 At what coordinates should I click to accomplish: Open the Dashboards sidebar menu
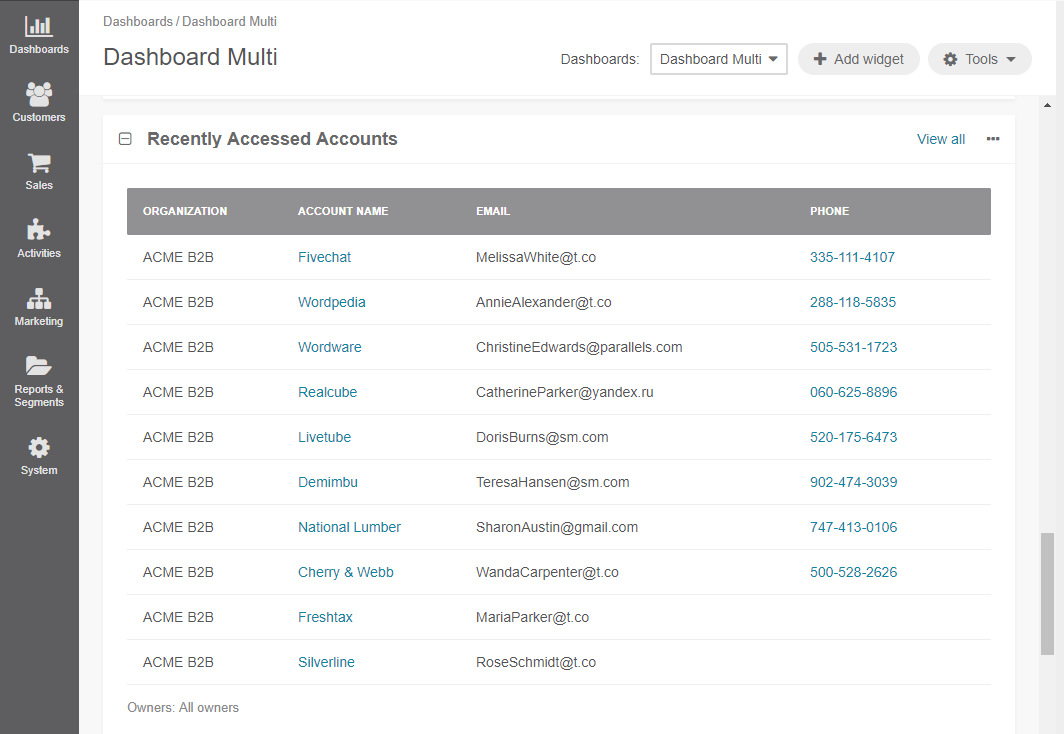tap(39, 35)
